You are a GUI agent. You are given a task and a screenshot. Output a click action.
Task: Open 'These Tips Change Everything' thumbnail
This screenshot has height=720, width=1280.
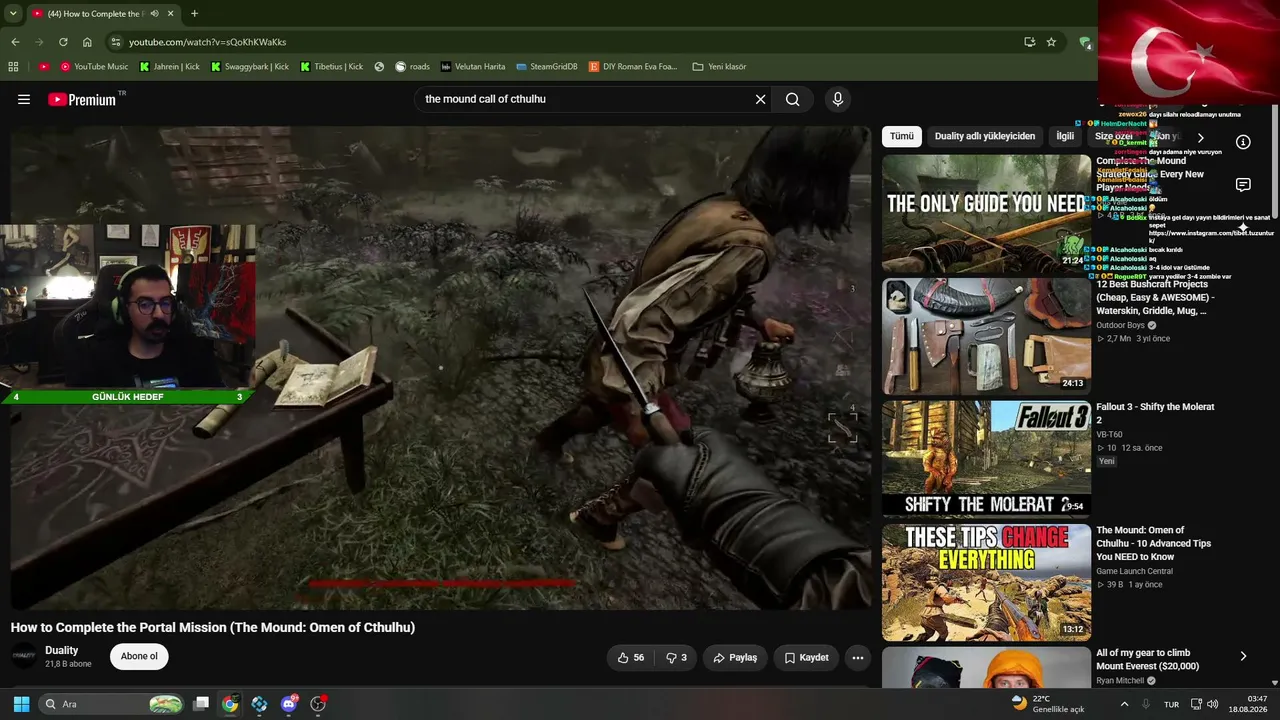pos(986,582)
